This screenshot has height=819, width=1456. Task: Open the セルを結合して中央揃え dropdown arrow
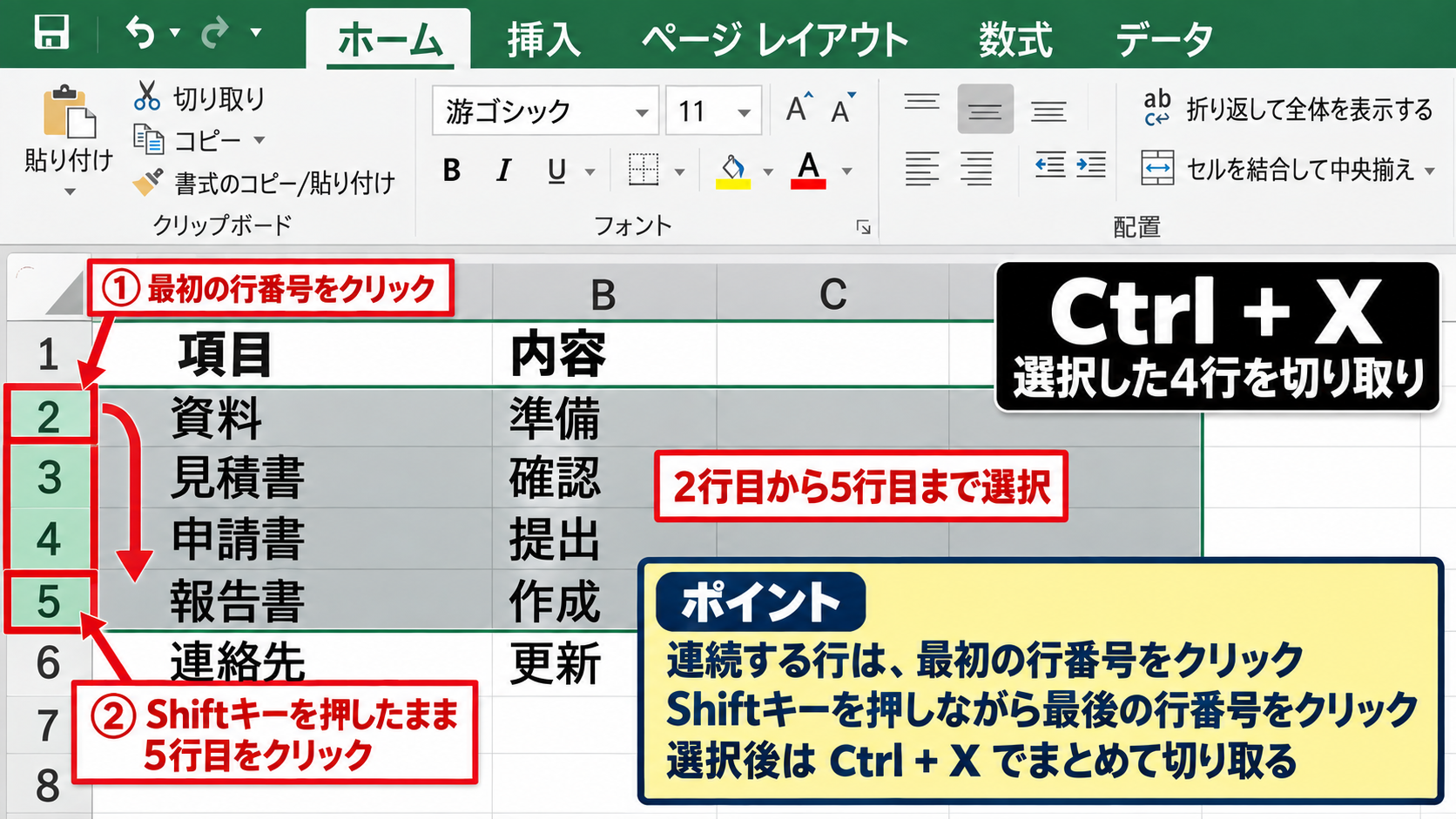click(x=1430, y=171)
